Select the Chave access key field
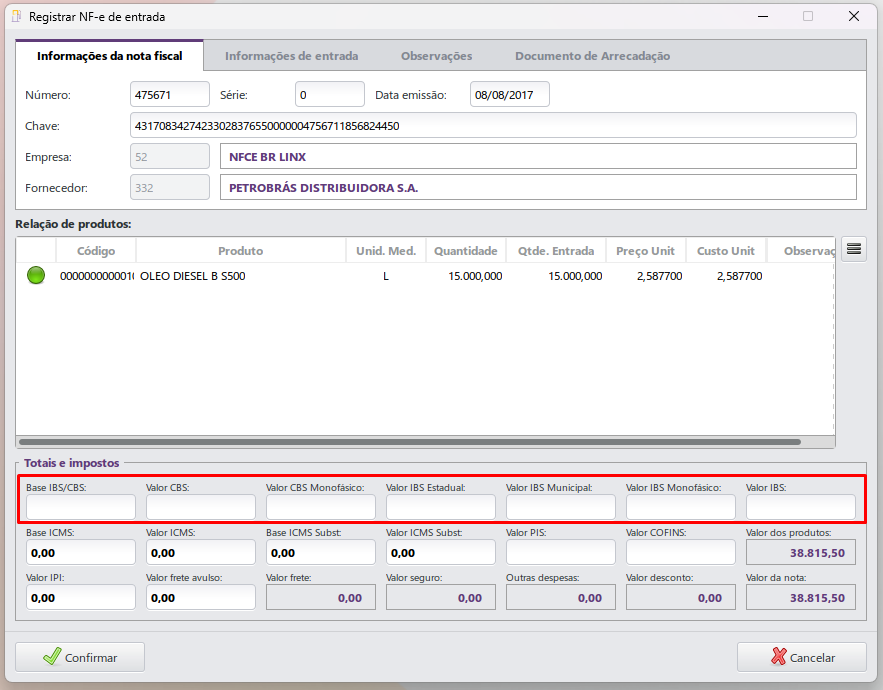This screenshot has width=883, height=690. 493,126
